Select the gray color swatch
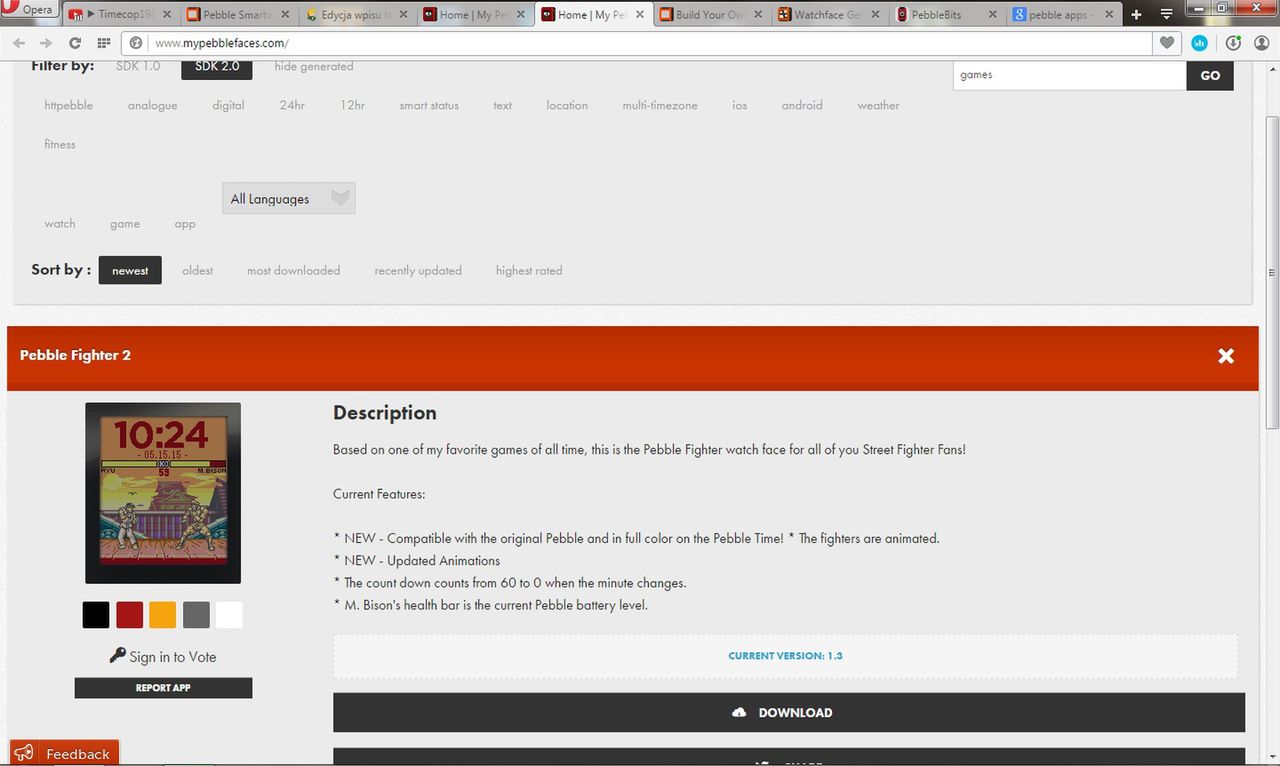This screenshot has height=766, width=1280. (x=196, y=615)
